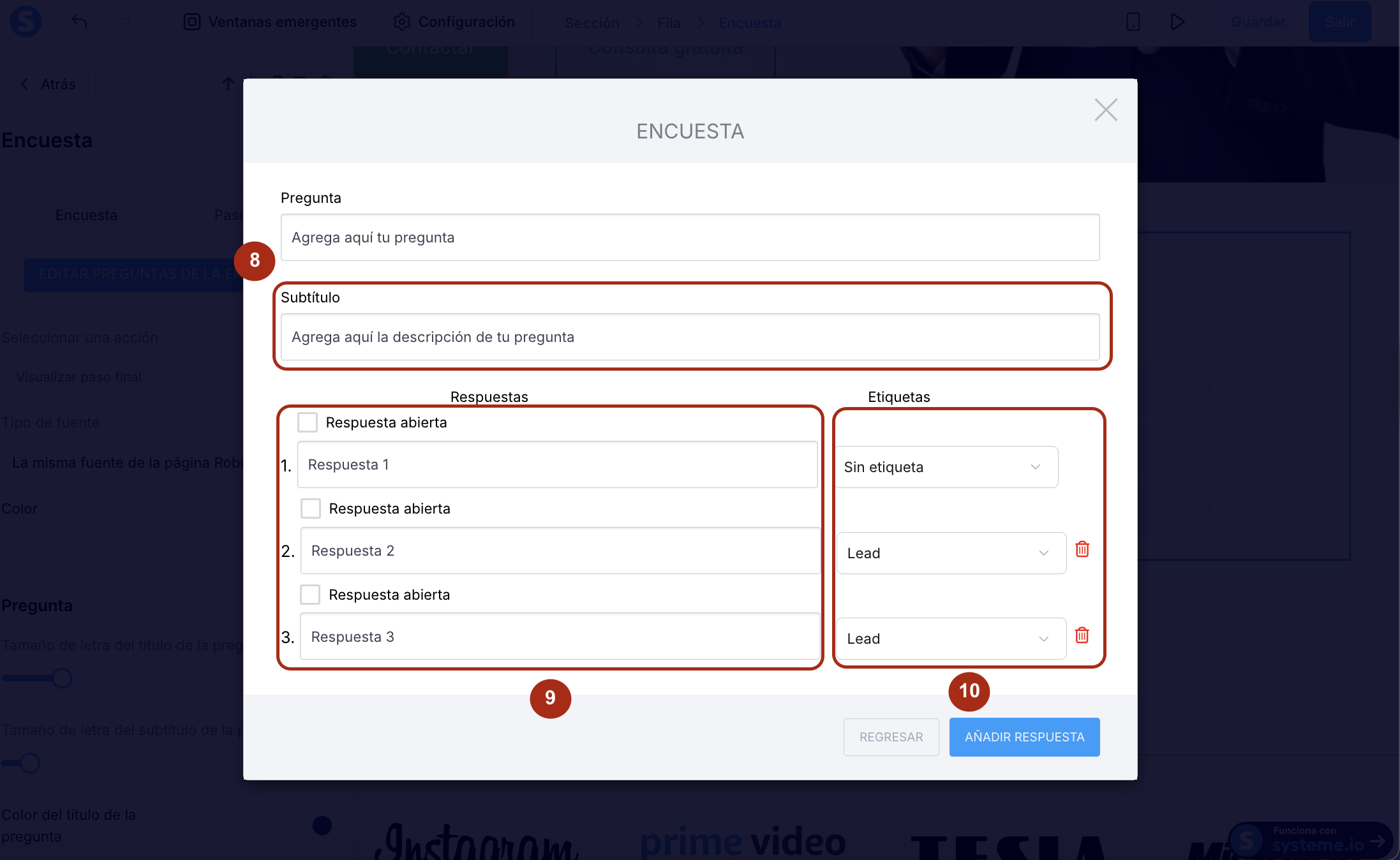Click the Subtítulo description input field
The width and height of the screenshot is (1400, 860).
click(x=690, y=337)
